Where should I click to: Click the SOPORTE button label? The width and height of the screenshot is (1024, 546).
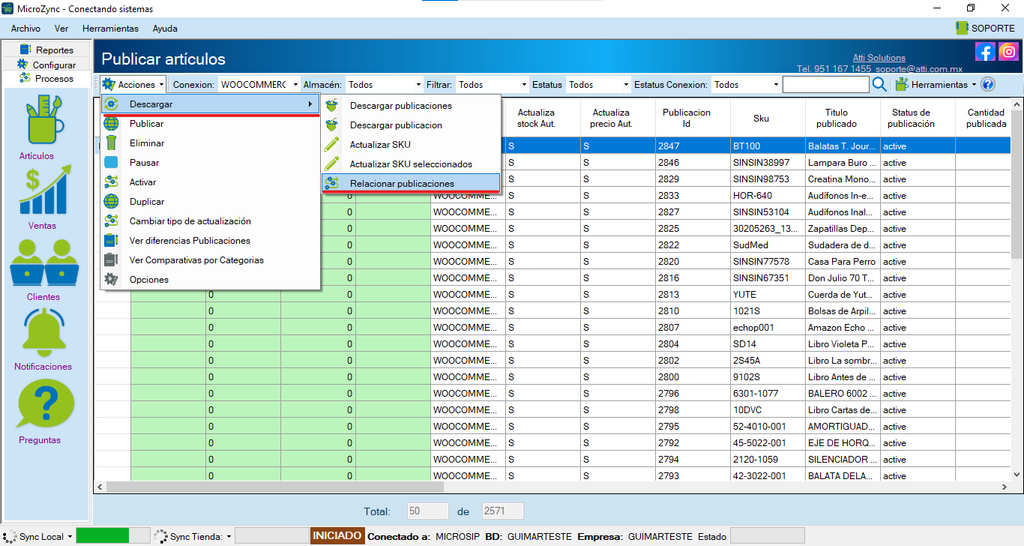pos(993,28)
